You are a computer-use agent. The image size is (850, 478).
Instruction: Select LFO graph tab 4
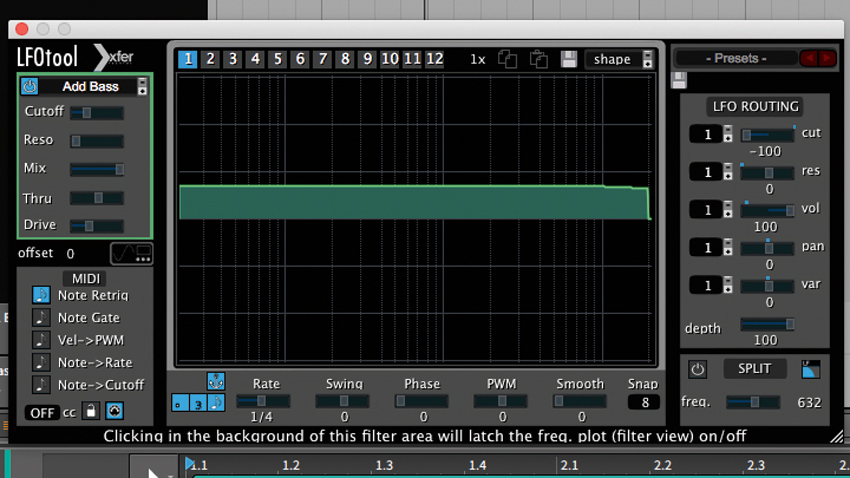pyautogui.click(x=255, y=59)
